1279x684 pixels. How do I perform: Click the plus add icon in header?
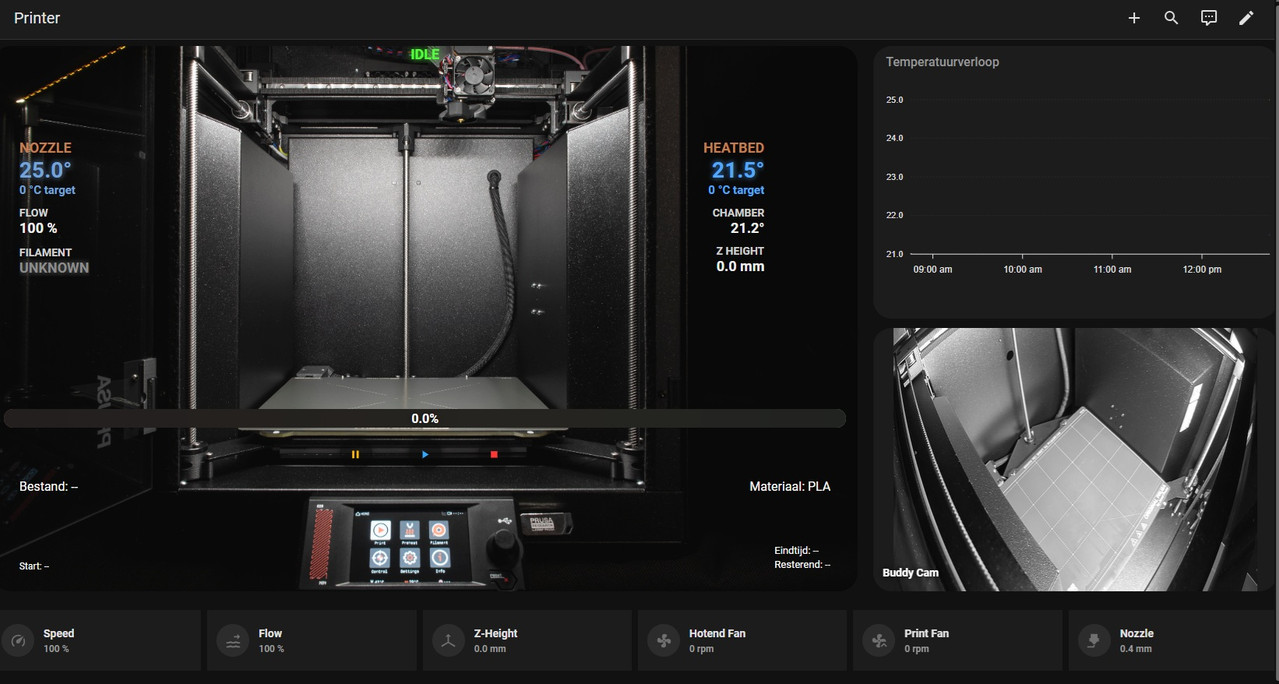[x=1134, y=18]
